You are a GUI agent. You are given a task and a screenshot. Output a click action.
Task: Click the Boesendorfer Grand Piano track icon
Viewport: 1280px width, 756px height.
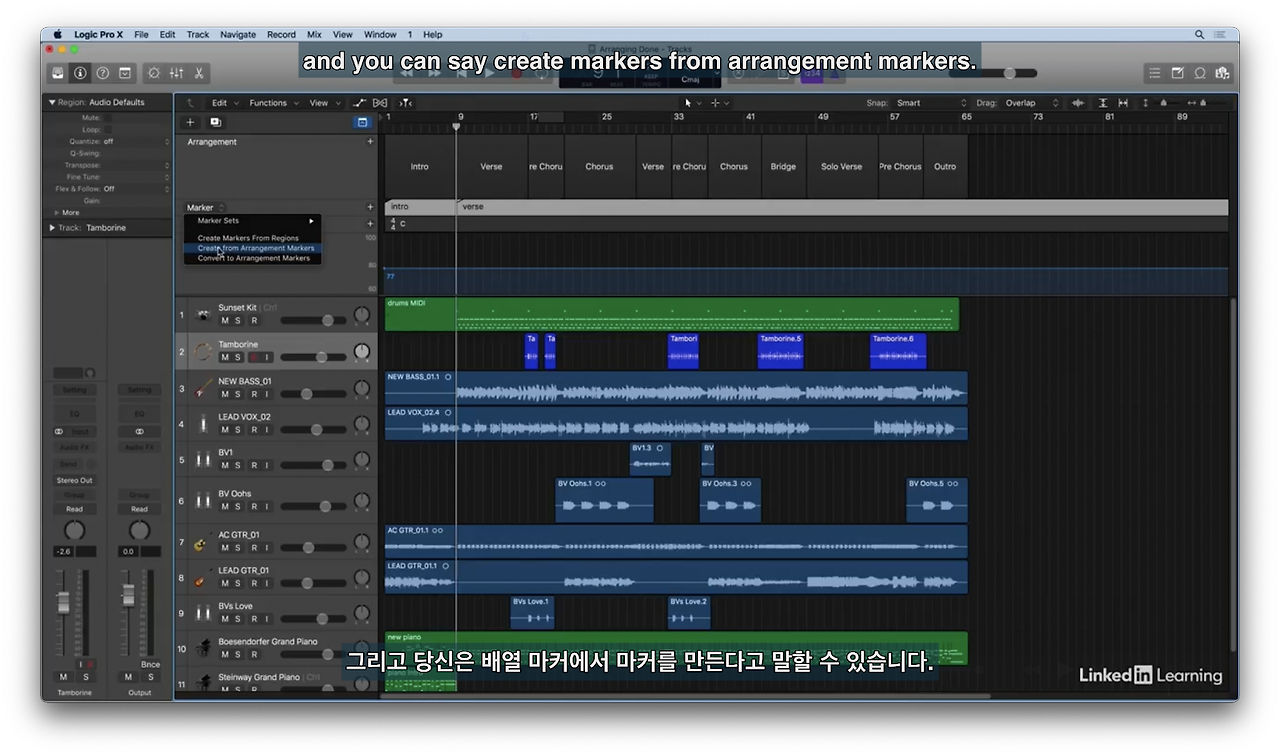coord(205,648)
